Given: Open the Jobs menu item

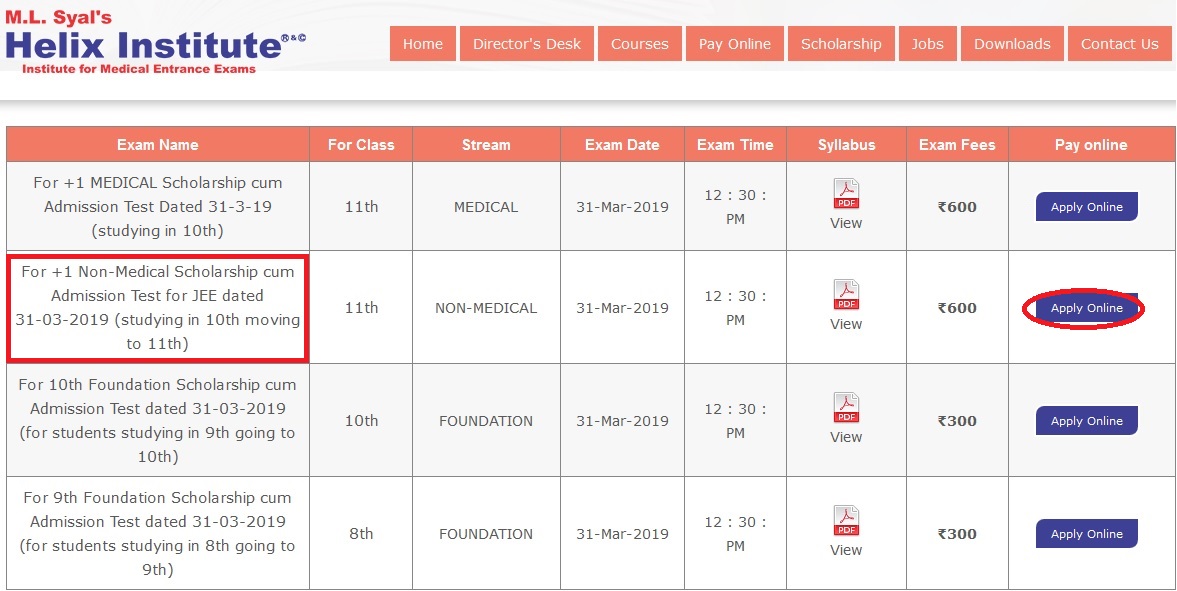Looking at the screenshot, I should [x=927, y=44].
